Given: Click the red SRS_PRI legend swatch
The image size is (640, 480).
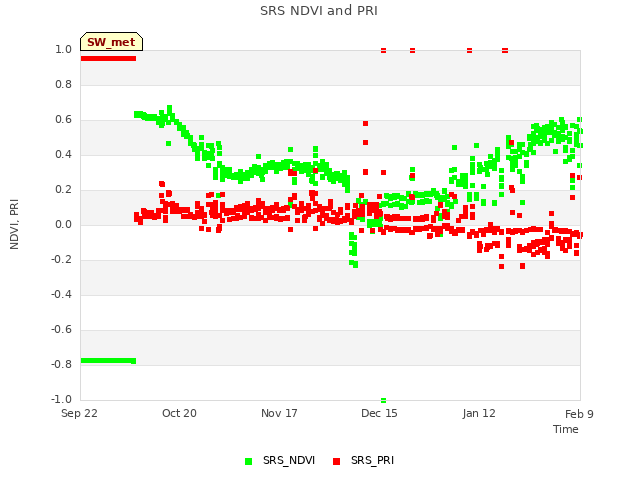Looking at the screenshot, I should (x=336, y=461).
